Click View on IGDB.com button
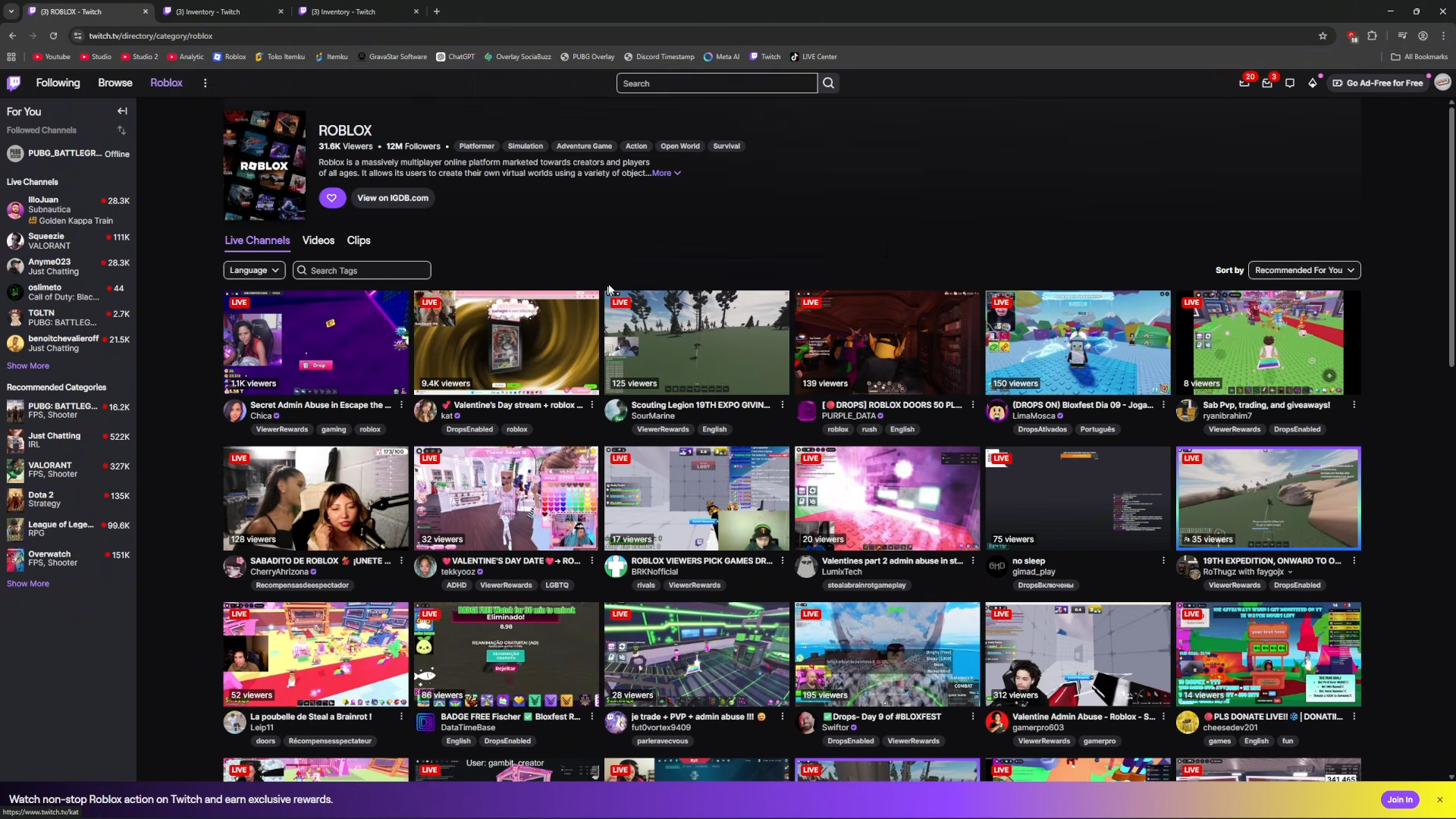Screen dimensions: 1456x819 click(x=392, y=198)
